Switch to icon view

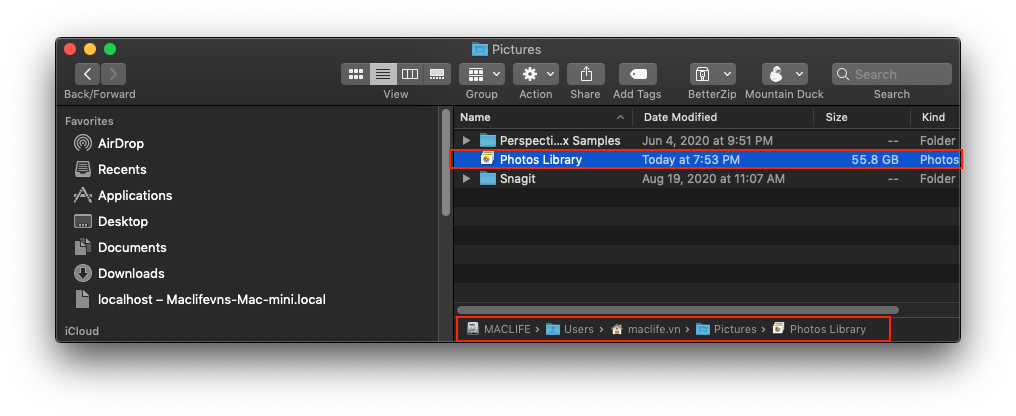pyautogui.click(x=355, y=74)
